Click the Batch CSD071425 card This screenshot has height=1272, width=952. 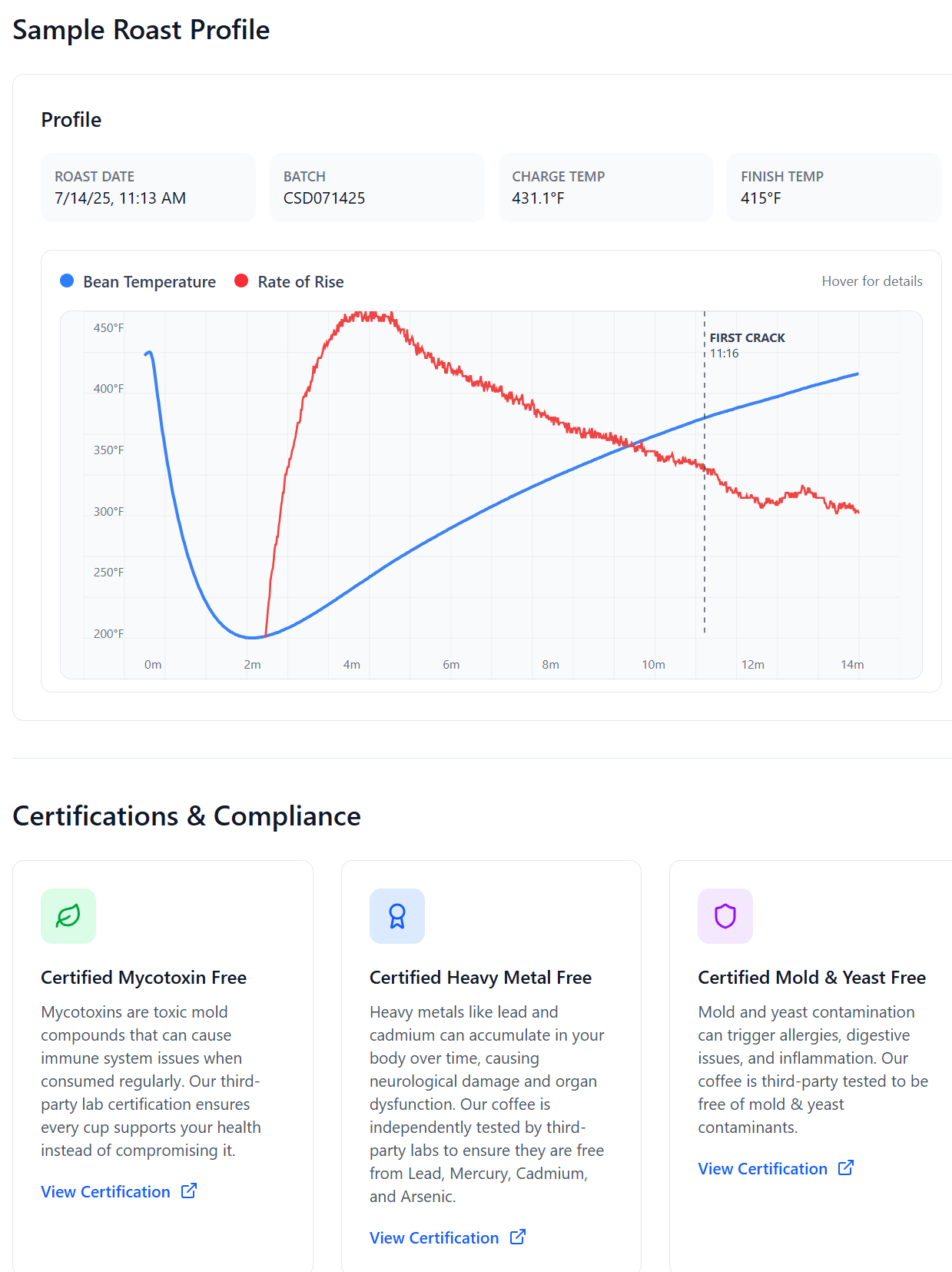pos(376,188)
